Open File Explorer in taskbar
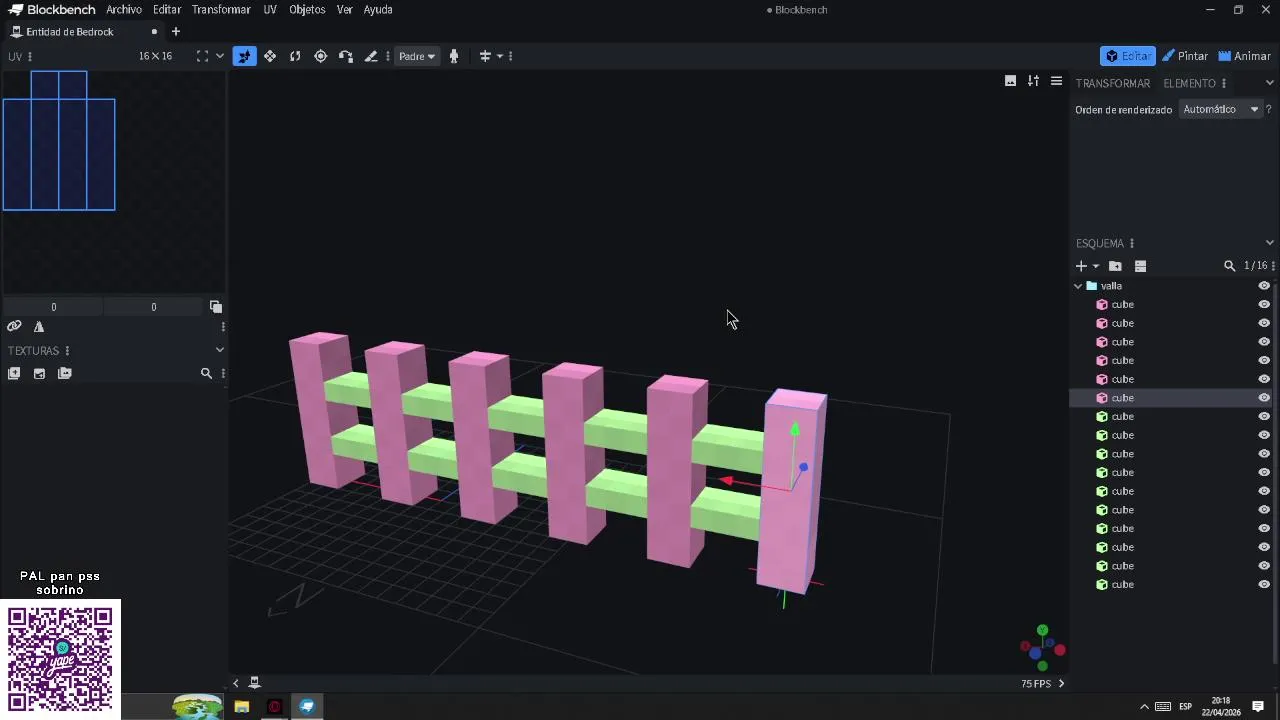Viewport: 1280px width, 720px height. point(242,706)
